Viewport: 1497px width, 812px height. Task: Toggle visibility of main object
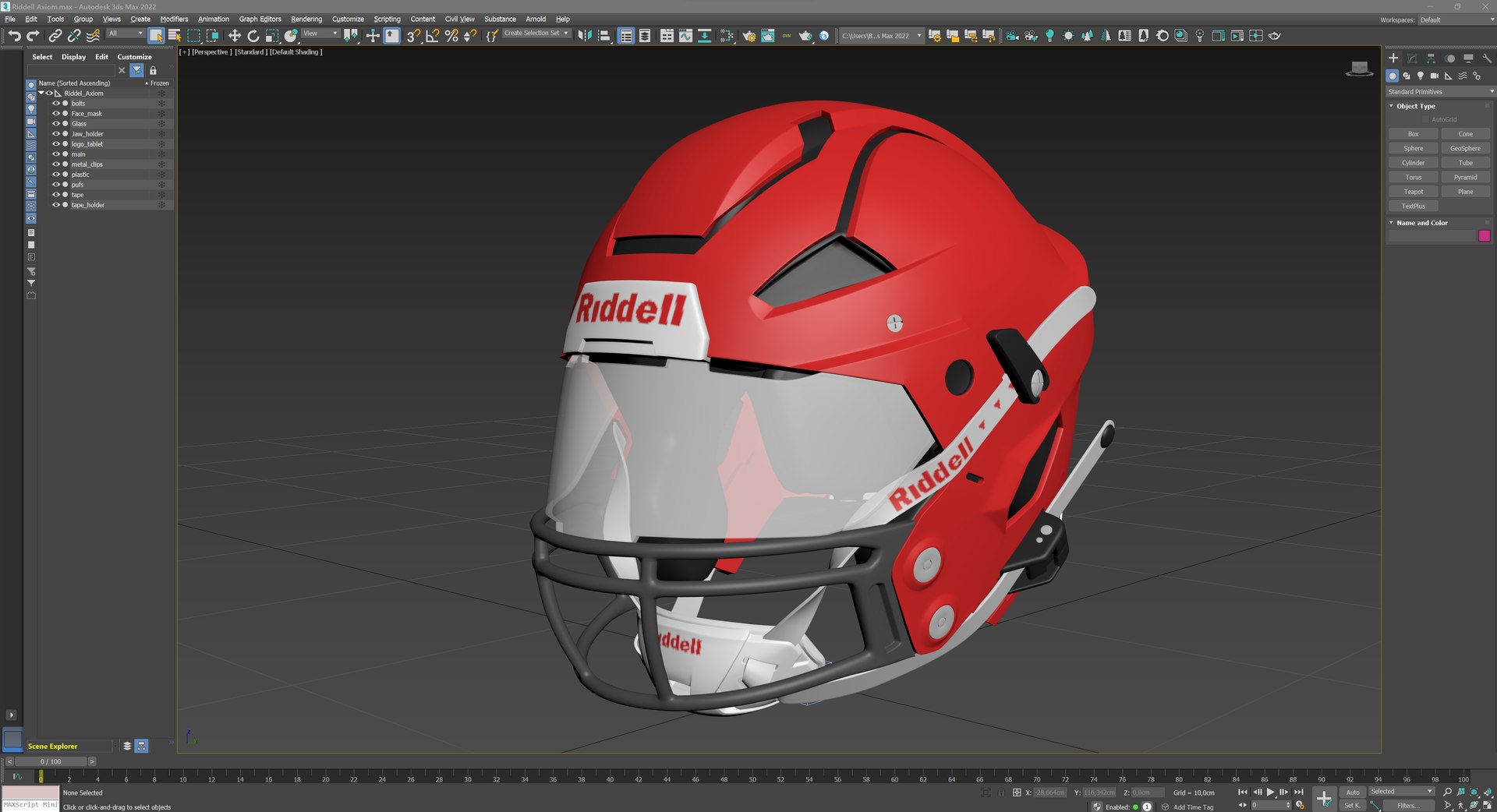[56, 154]
